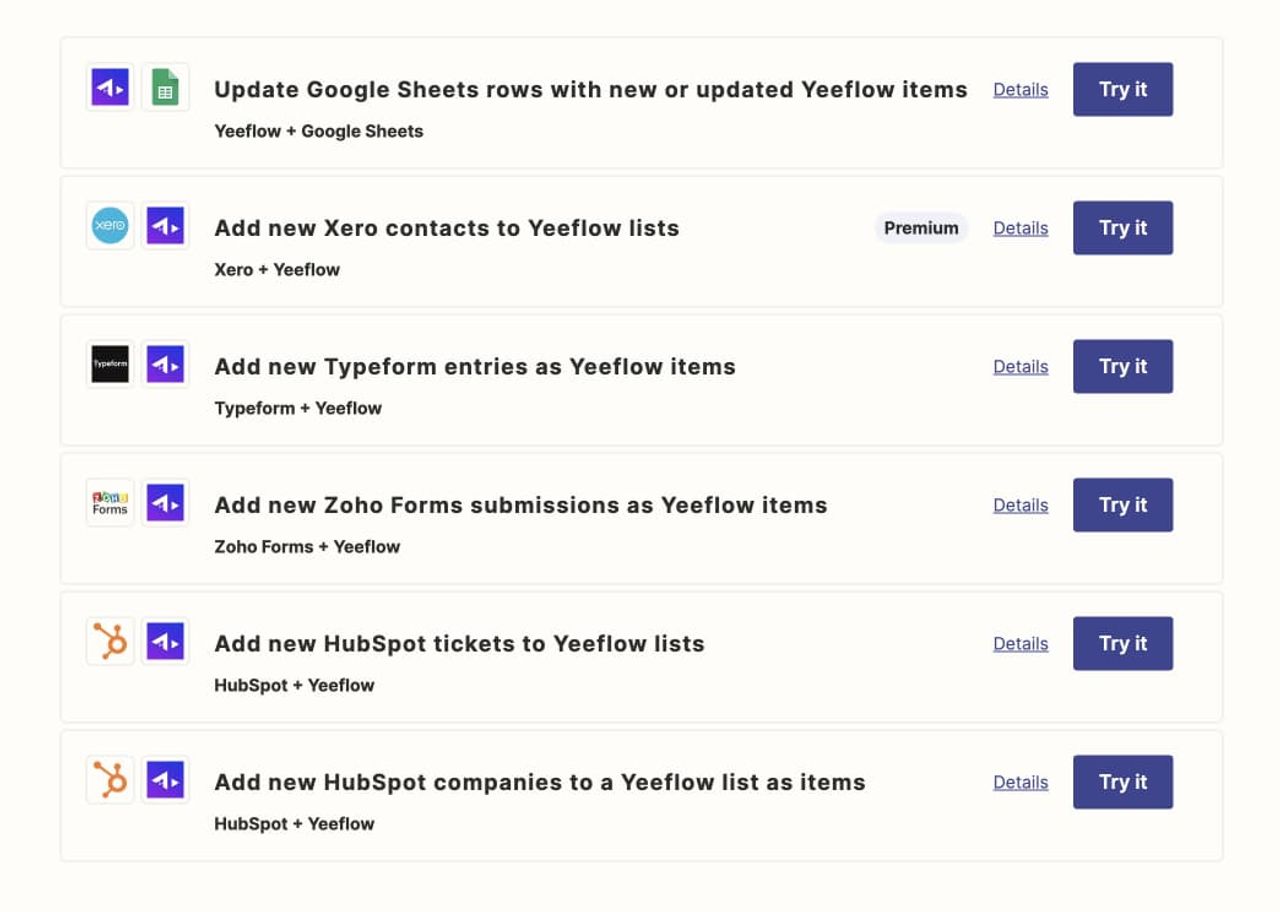Click the Google Sheets icon in first row

(x=165, y=88)
